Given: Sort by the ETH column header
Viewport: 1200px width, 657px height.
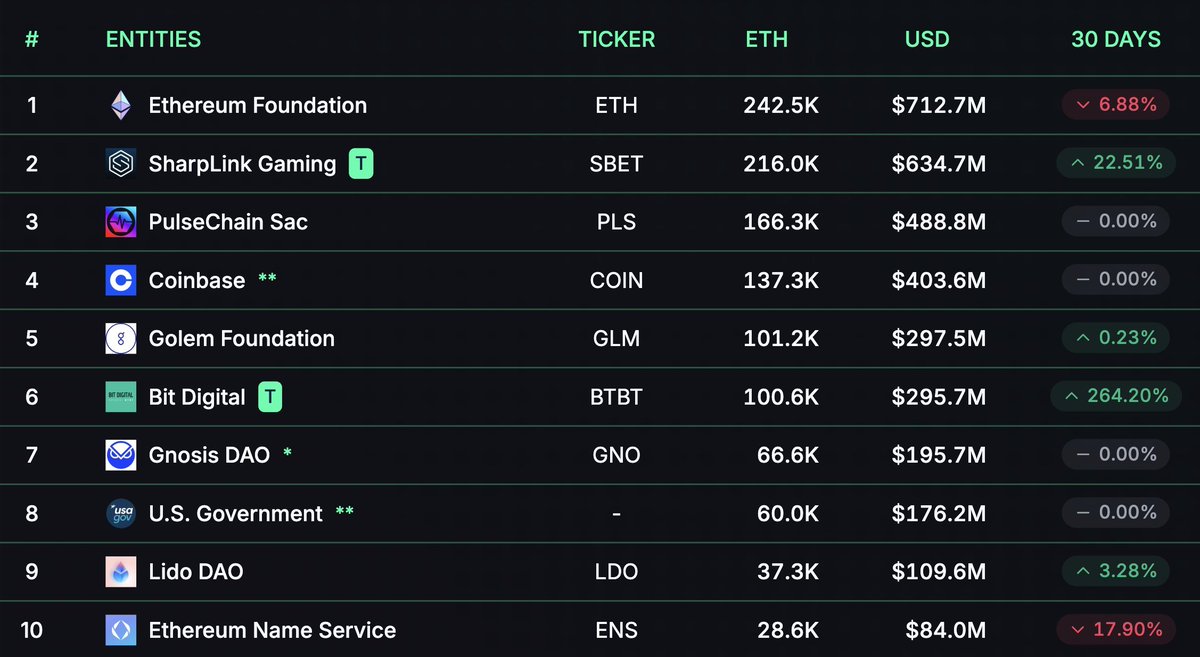Looking at the screenshot, I should 767,40.
